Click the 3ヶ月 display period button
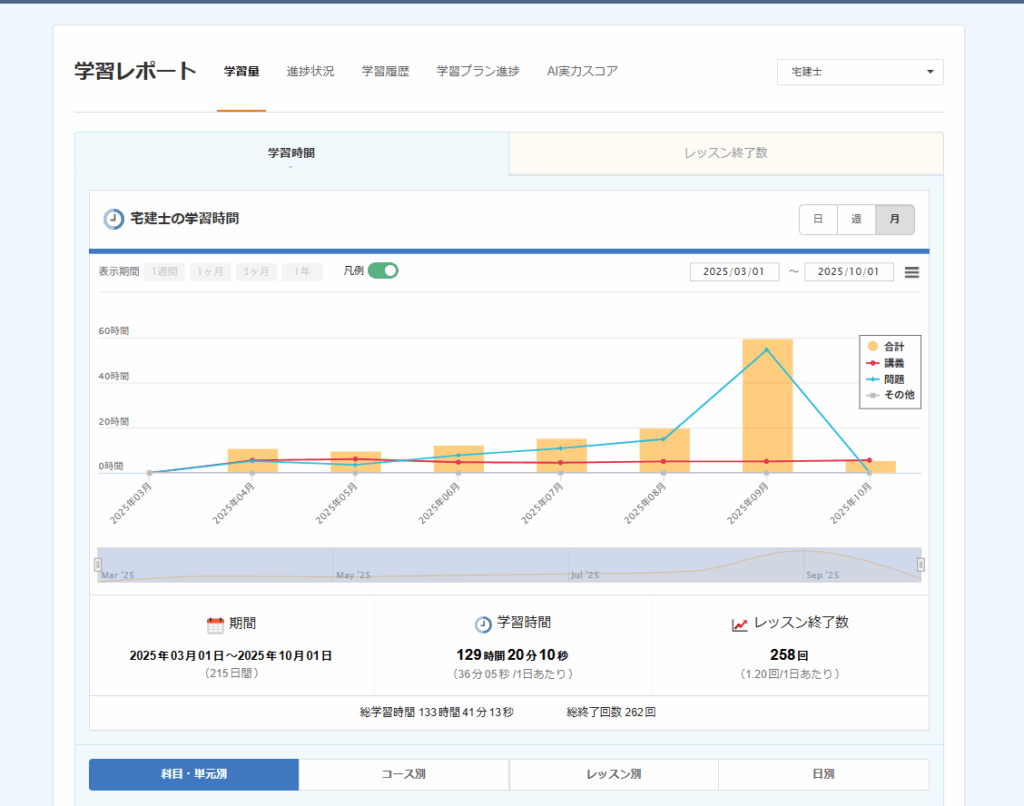This screenshot has height=806, width=1024. coord(256,272)
